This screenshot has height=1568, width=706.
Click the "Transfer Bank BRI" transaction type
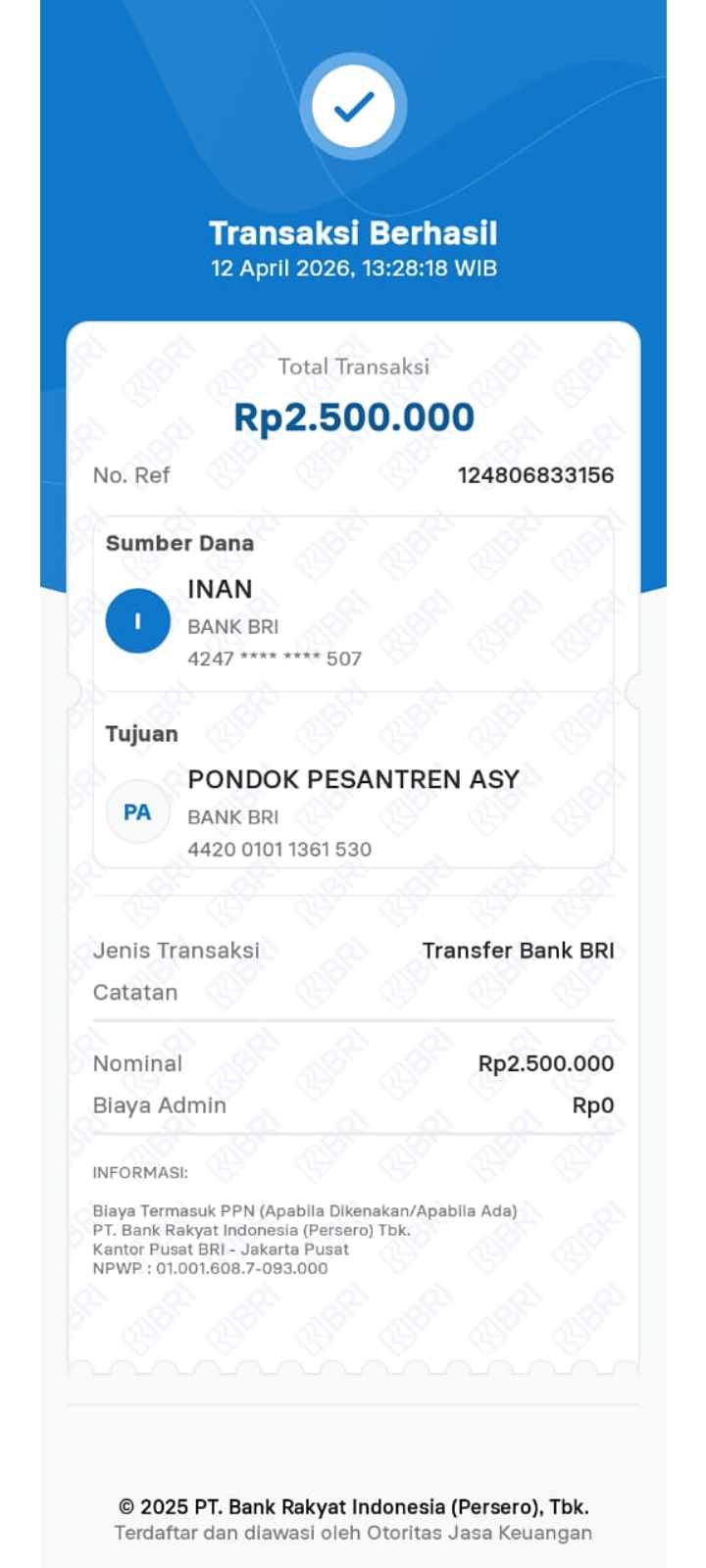pos(518,951)
